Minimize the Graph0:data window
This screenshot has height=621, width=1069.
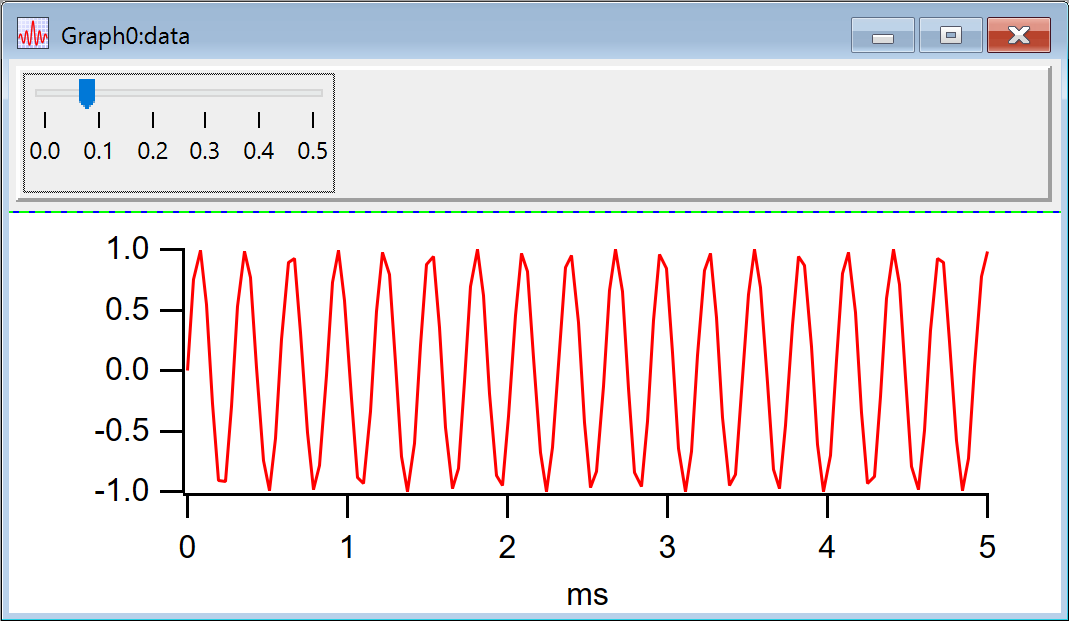tap(882, 36)
